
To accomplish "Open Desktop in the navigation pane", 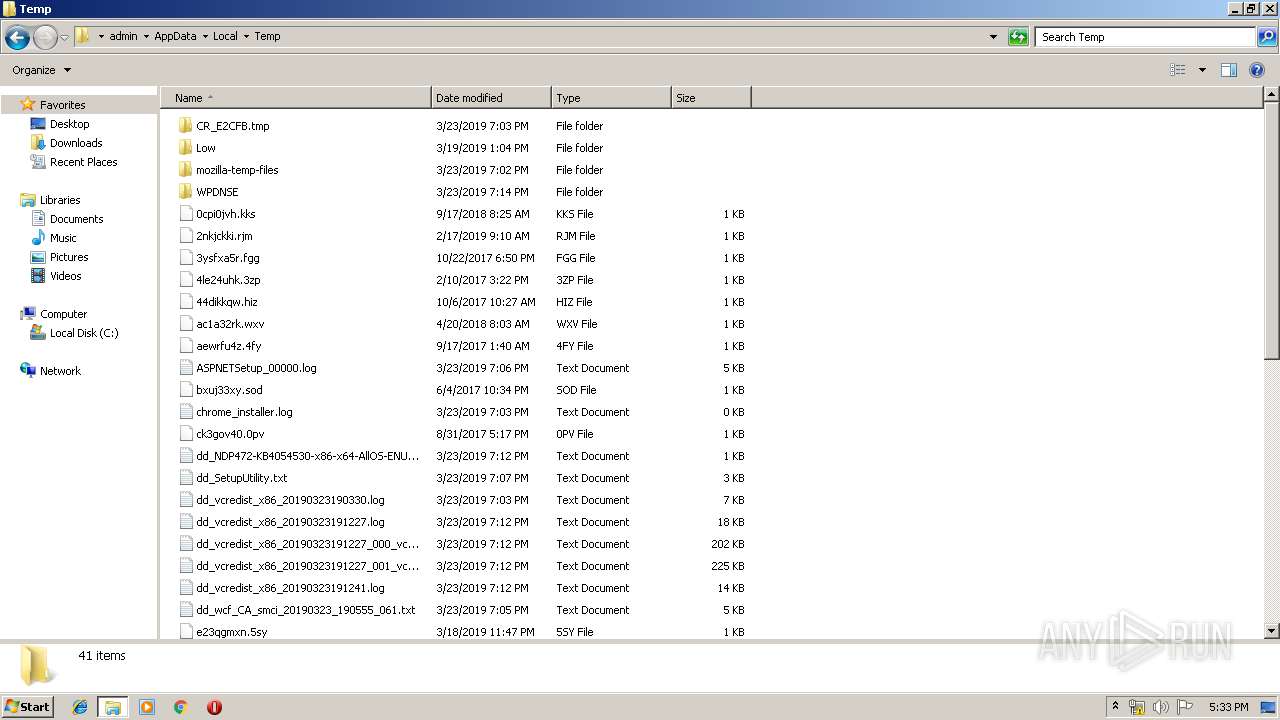I will 69,124.
